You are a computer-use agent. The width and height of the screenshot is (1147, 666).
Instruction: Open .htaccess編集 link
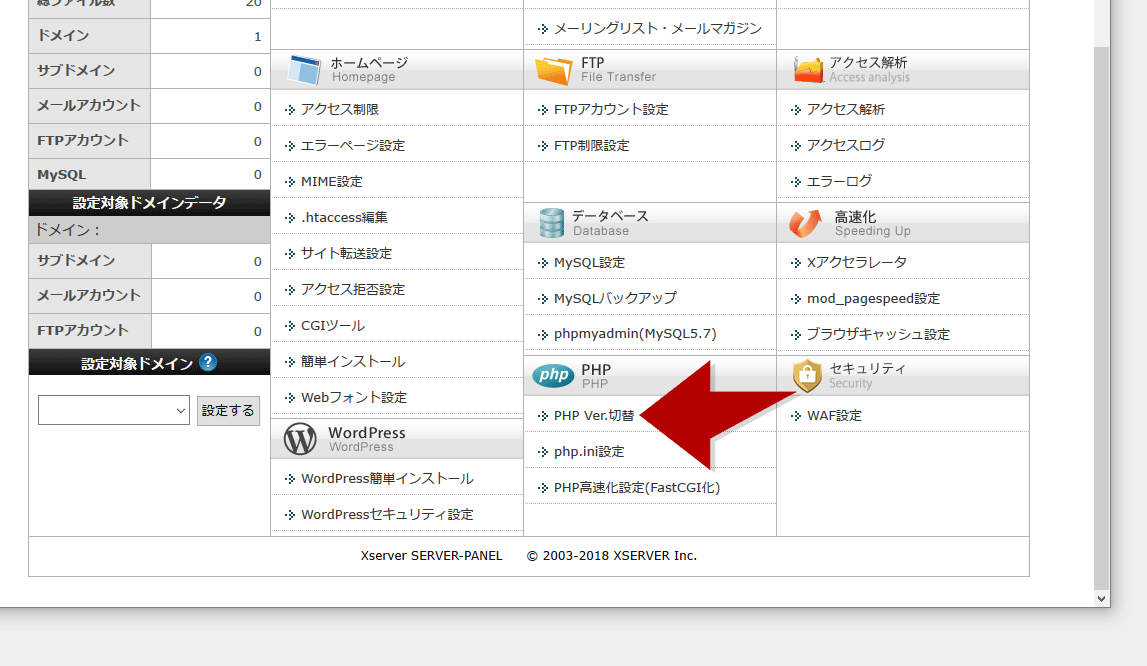coord(345,217)
